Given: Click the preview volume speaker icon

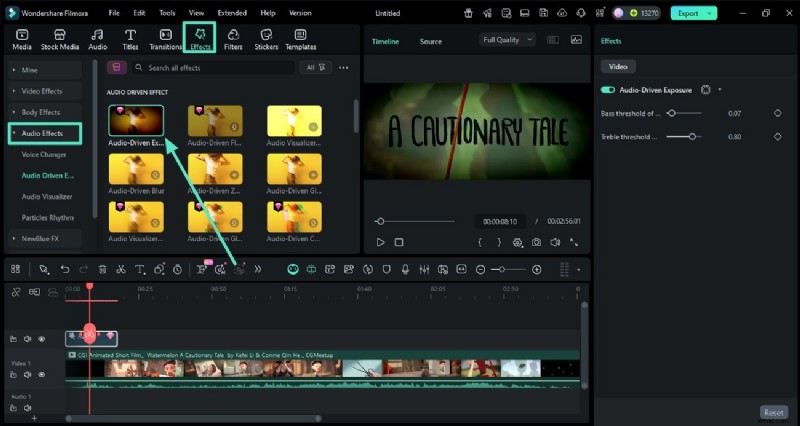Looking at the screenshot, I should click(555, 243).
